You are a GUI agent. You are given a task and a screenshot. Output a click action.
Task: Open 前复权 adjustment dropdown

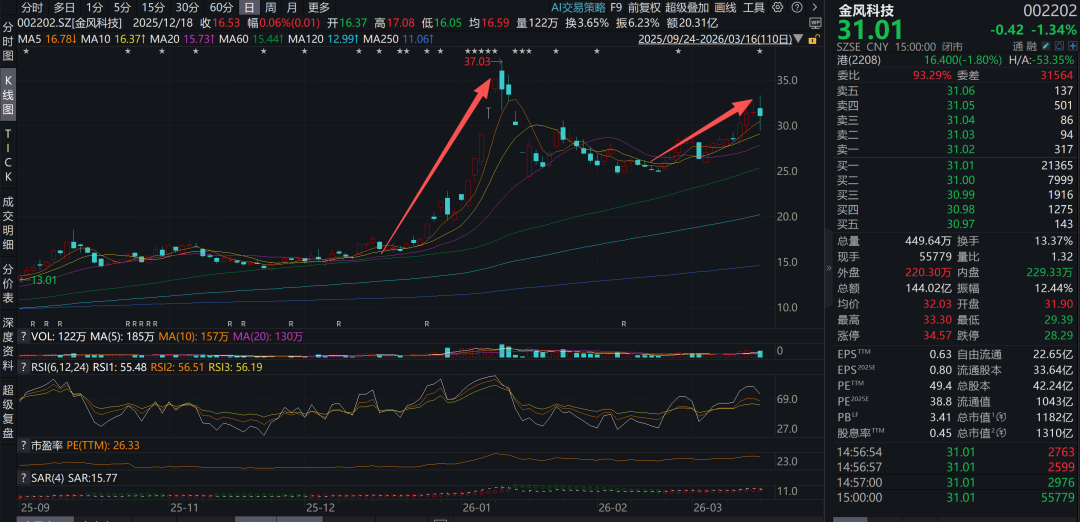point(645,8)
